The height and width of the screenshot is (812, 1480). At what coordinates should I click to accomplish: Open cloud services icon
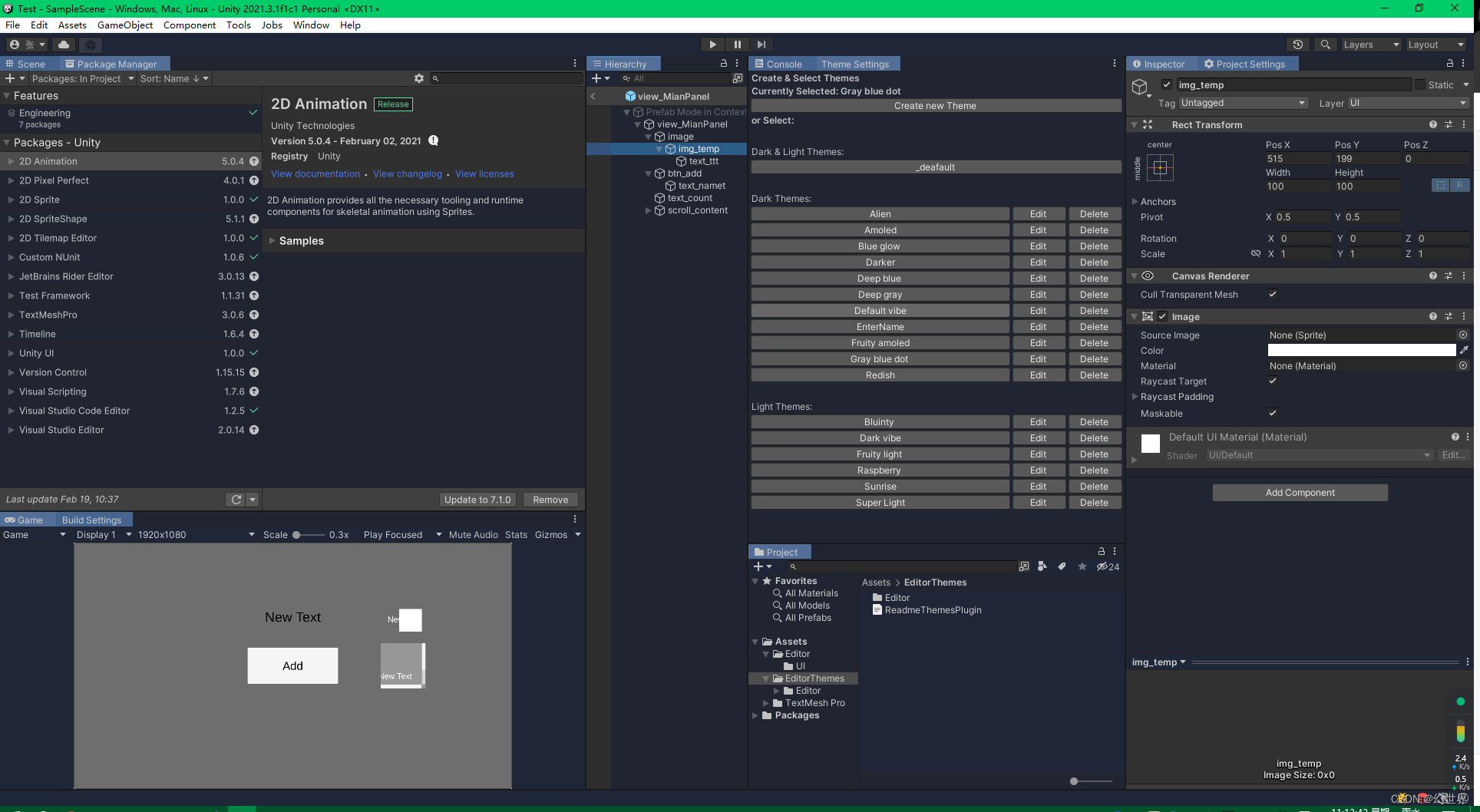pyautogui.click(x=64, y=45)
